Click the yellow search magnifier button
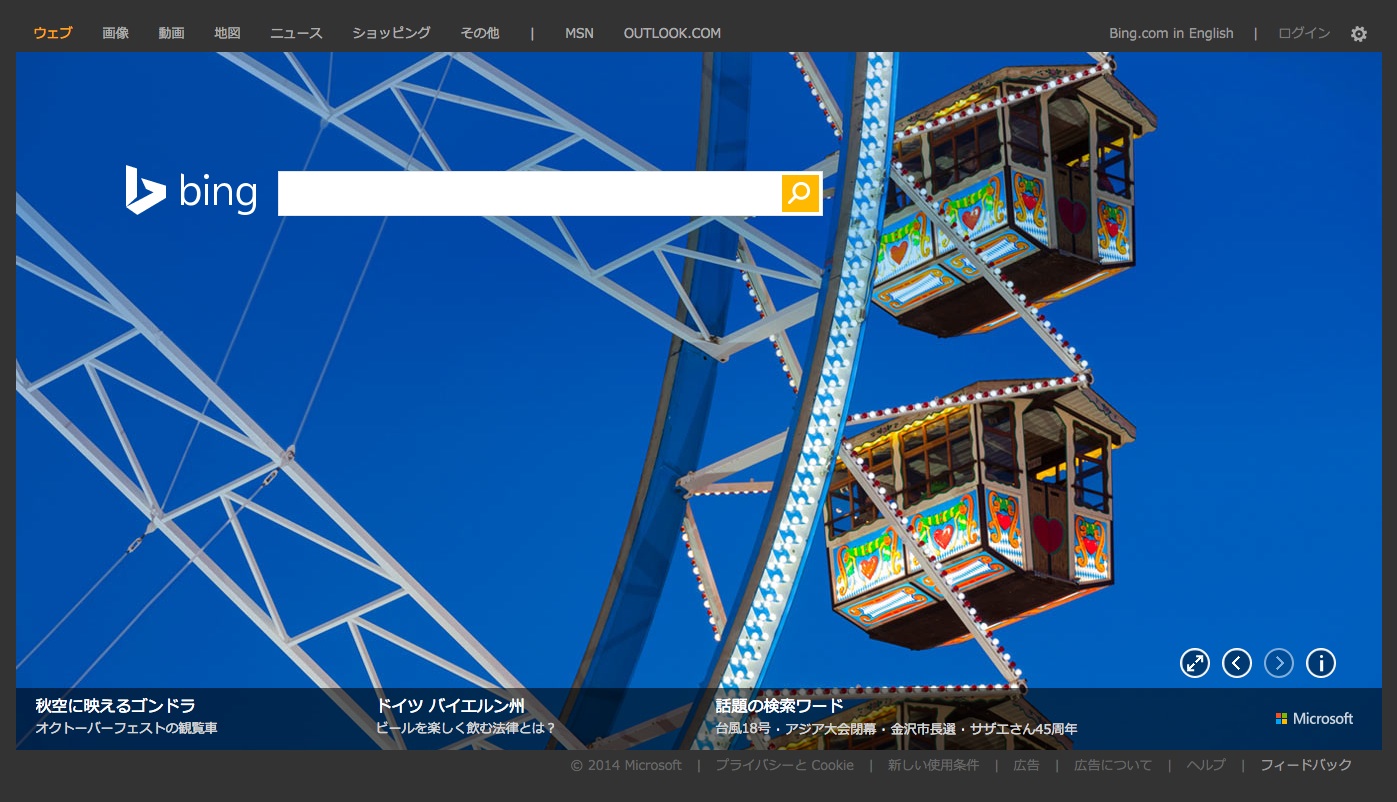The width and height of the screenshot is (1397, 802). tap(800, 193)
